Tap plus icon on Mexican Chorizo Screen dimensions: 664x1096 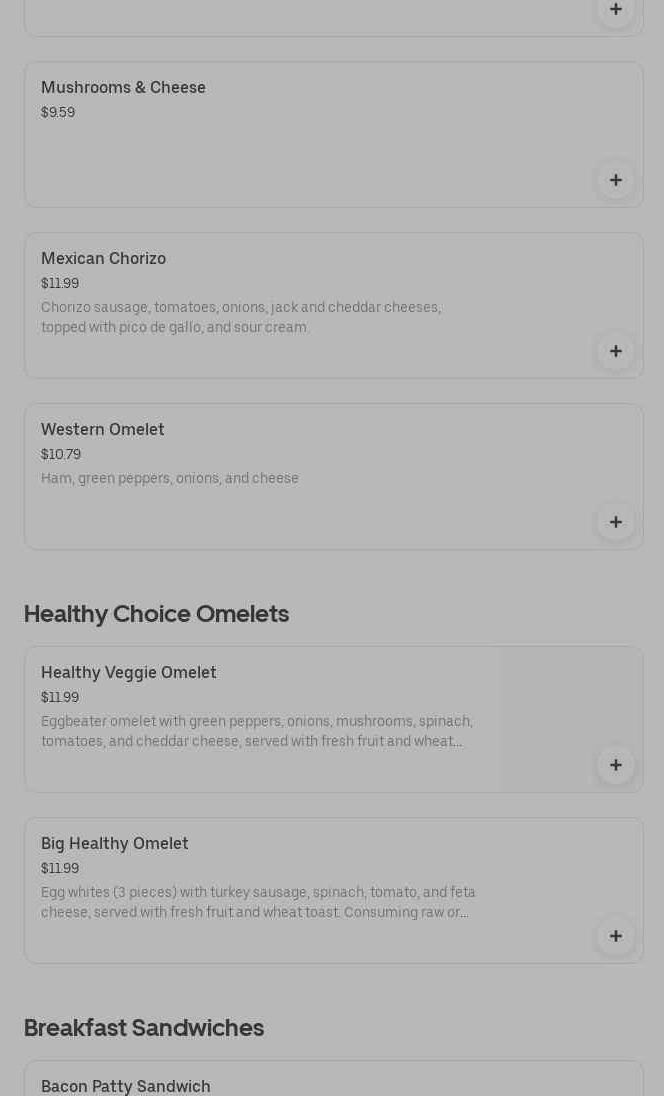(x=616, y=351)
